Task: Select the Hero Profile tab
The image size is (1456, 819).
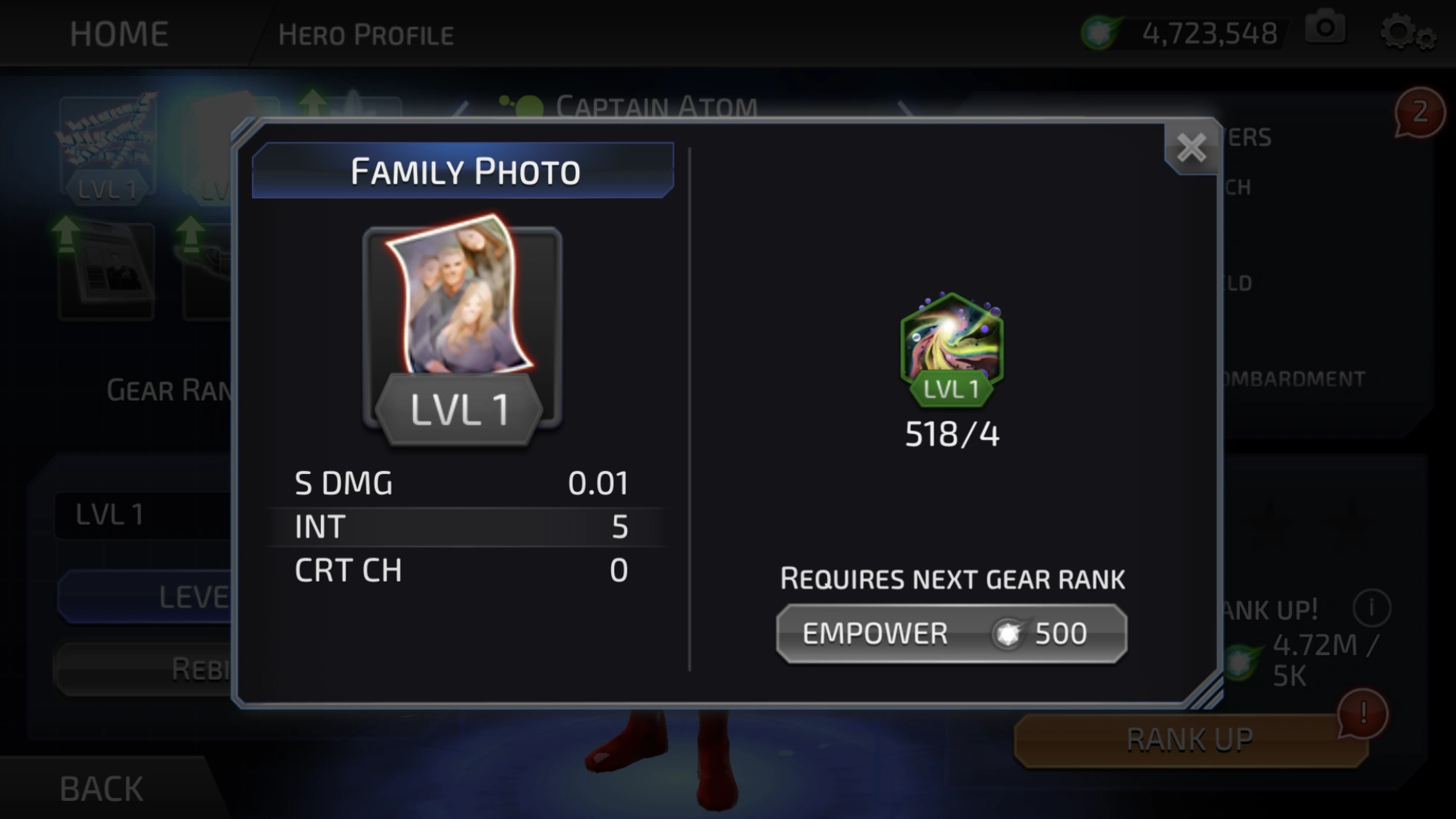Action: [366, 35]
